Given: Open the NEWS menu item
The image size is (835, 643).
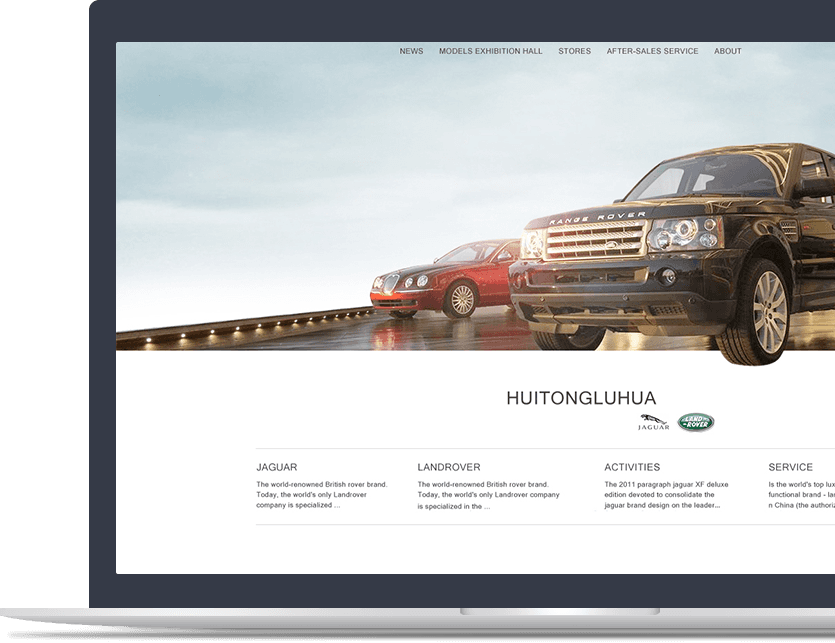Looking at the screenshot, I should [411, 51].
